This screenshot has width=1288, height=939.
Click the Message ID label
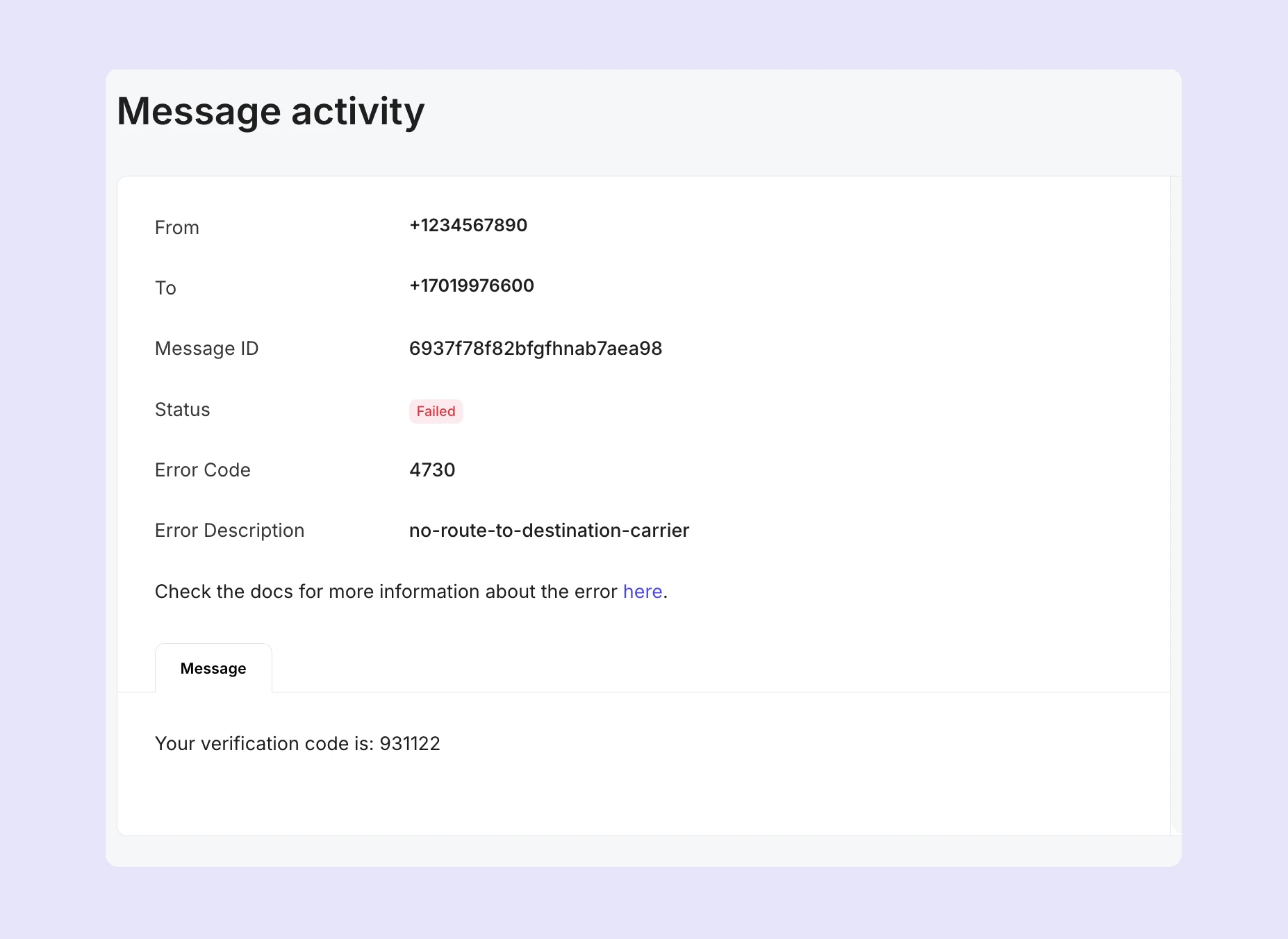pos(206,348)
